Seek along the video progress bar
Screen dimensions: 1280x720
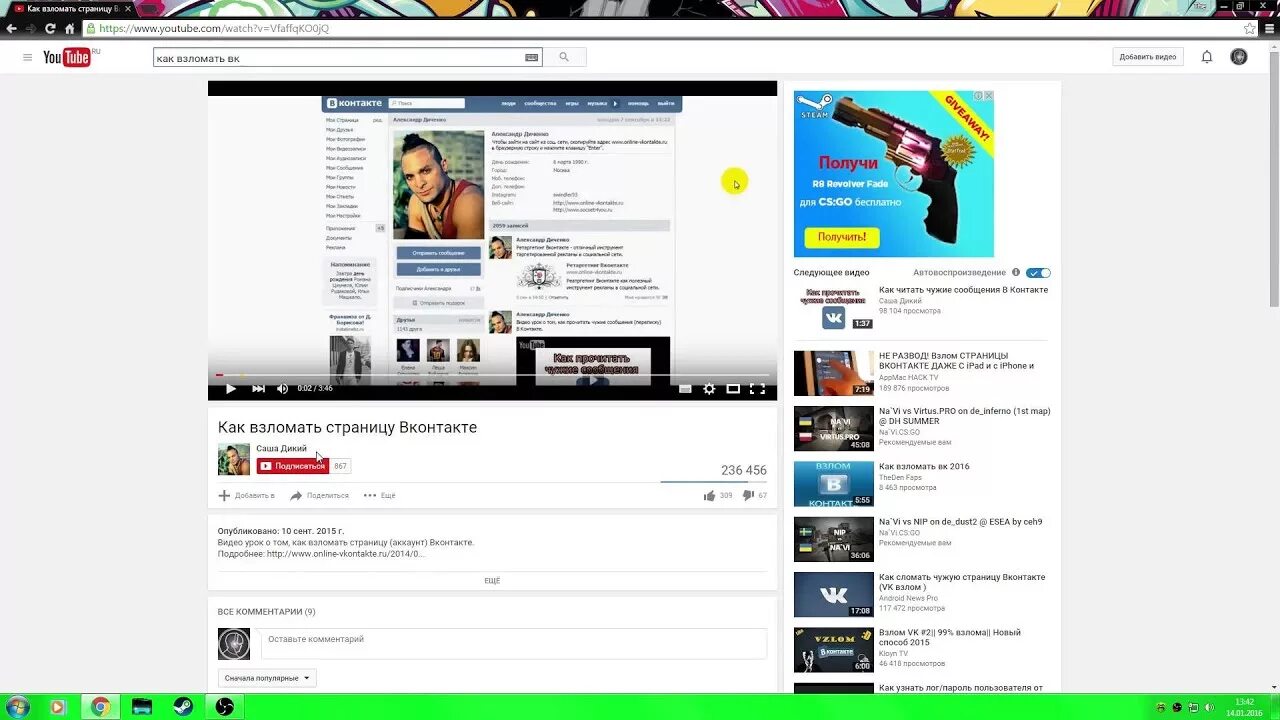tap(492, 375)
